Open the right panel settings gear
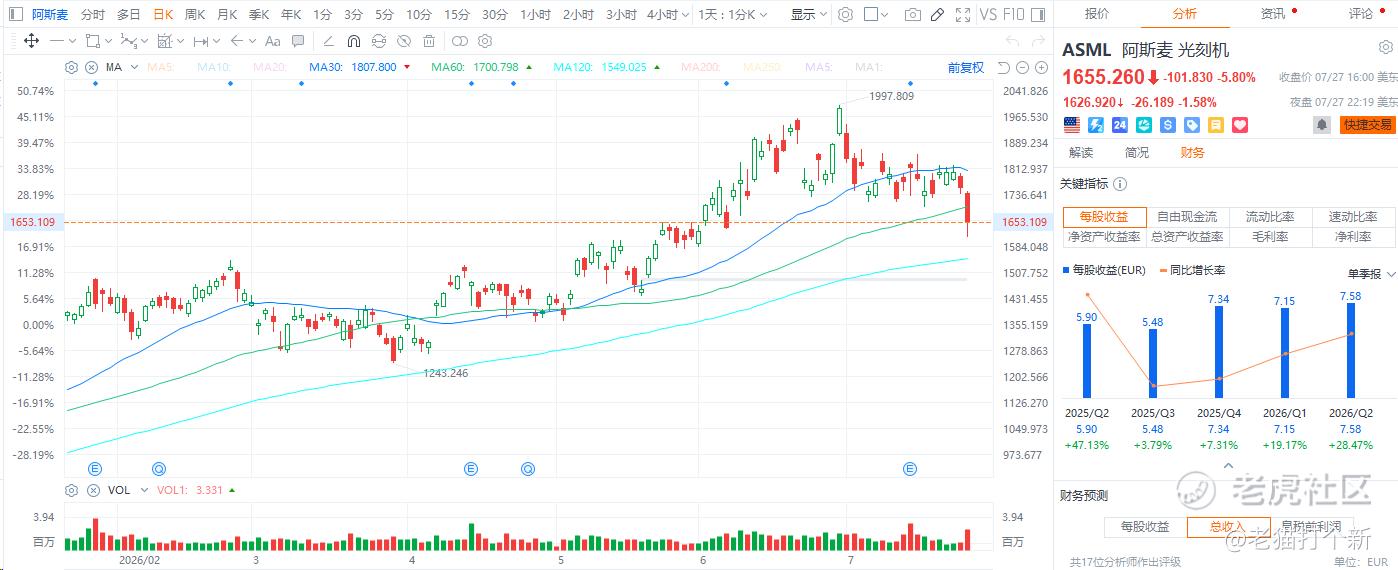1398x570 pixels. (x=1385, y=48)
